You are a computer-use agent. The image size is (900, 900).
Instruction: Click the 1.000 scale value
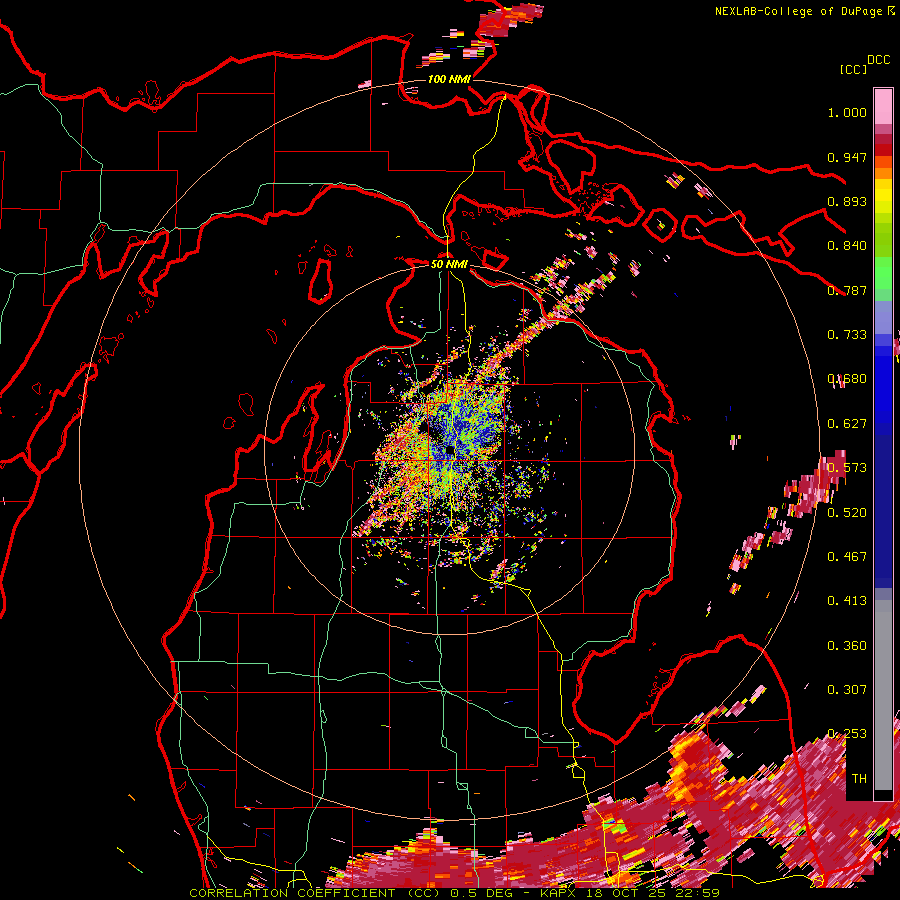point(847,112)
